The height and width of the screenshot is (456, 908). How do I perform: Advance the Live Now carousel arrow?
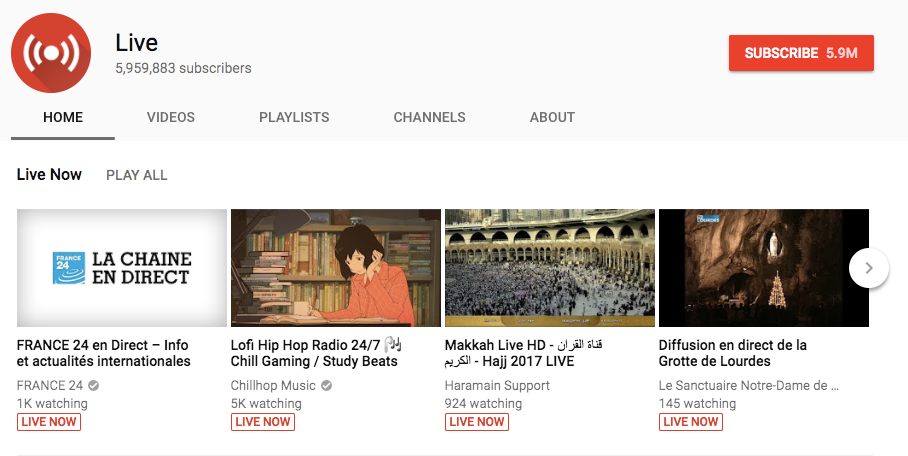[869, 268]
